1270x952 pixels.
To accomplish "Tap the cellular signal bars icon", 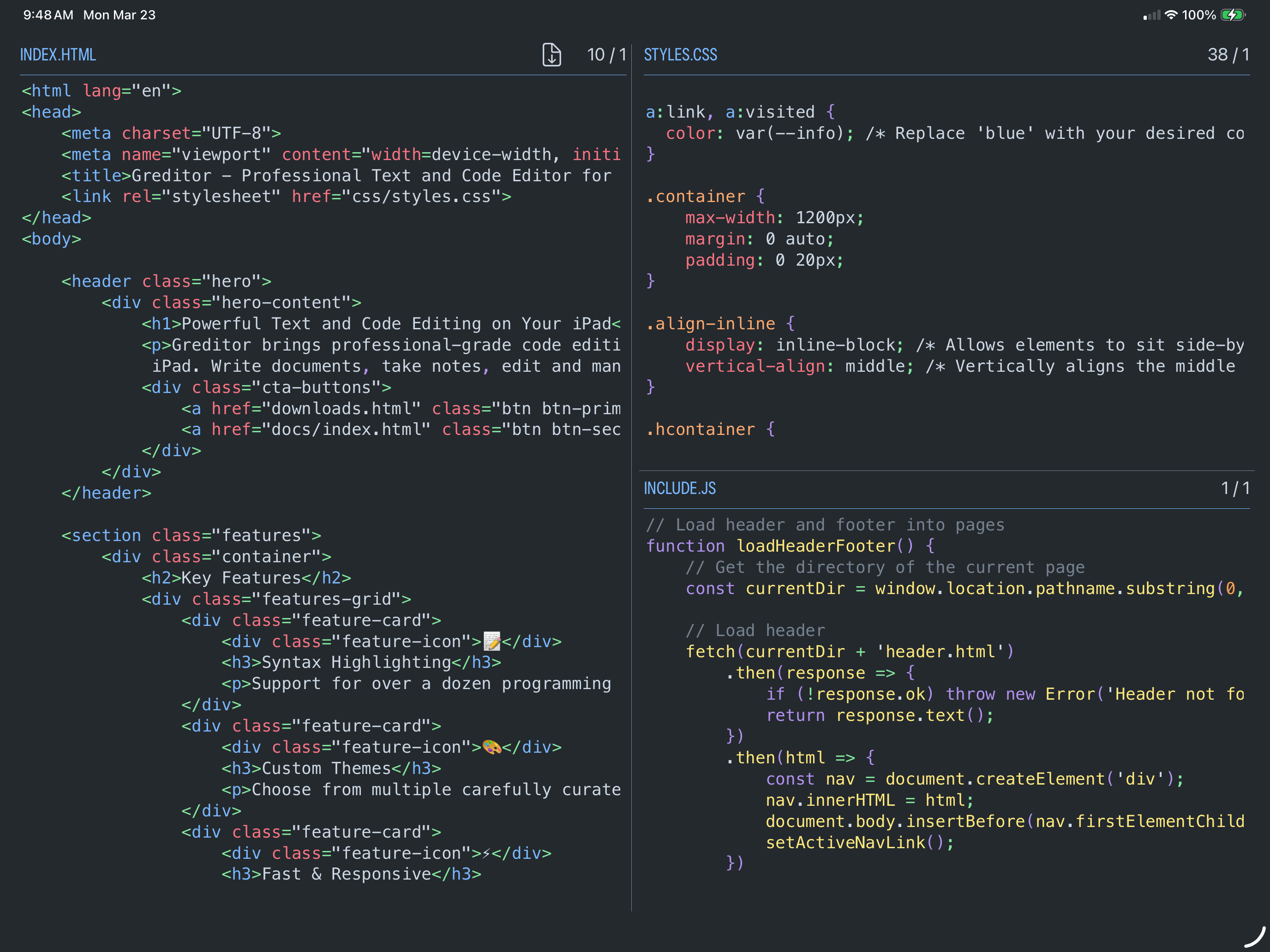I will [x=1151, y=16].
